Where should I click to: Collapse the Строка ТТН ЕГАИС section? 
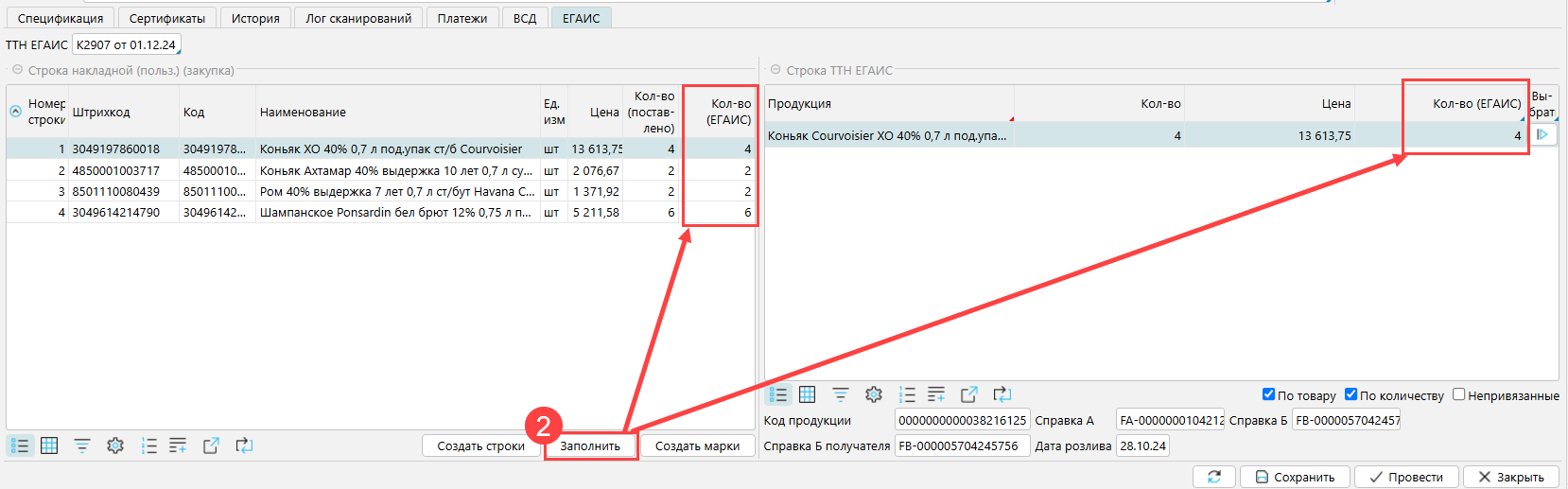(775, 70)
